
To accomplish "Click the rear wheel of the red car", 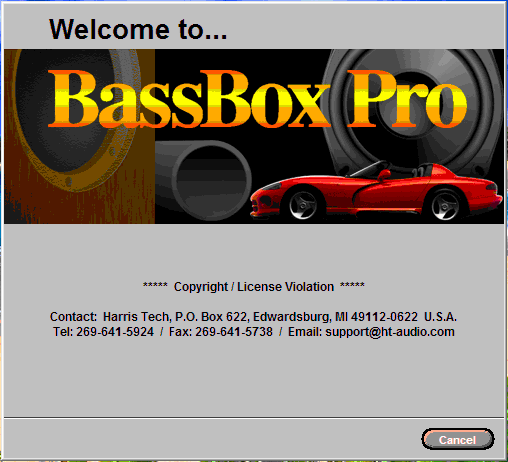I will (445, 205).
